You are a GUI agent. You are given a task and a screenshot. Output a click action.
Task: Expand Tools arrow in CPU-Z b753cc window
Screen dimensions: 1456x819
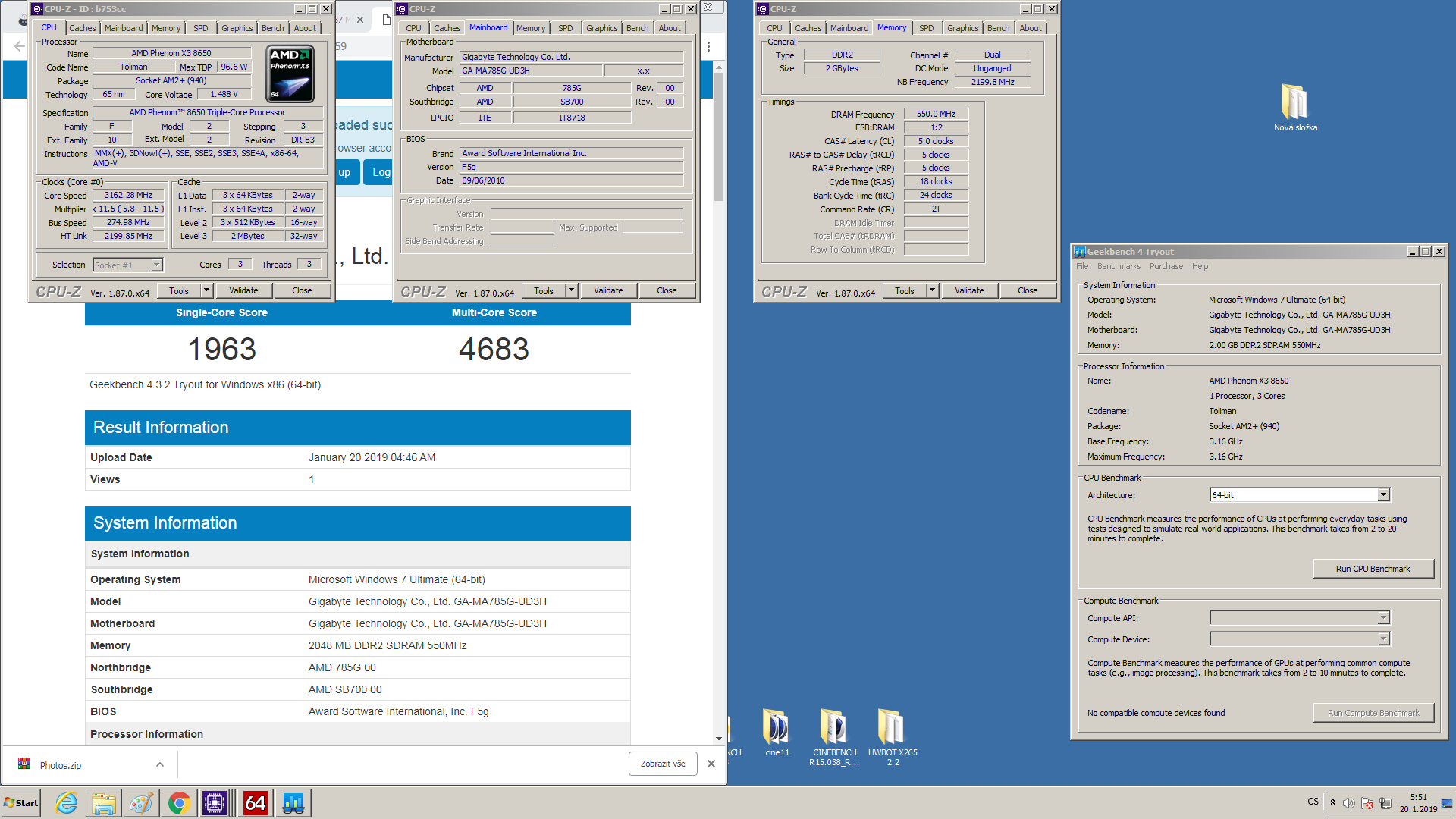(x=206, y=290)
